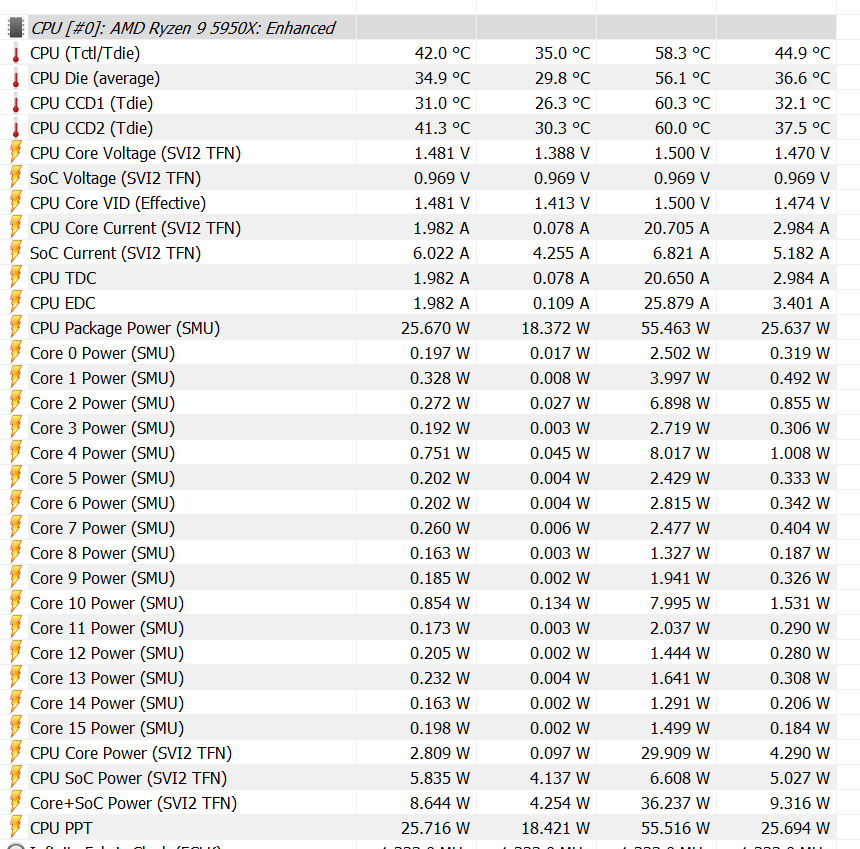Select the CPU EDC row label

(63, 303)
